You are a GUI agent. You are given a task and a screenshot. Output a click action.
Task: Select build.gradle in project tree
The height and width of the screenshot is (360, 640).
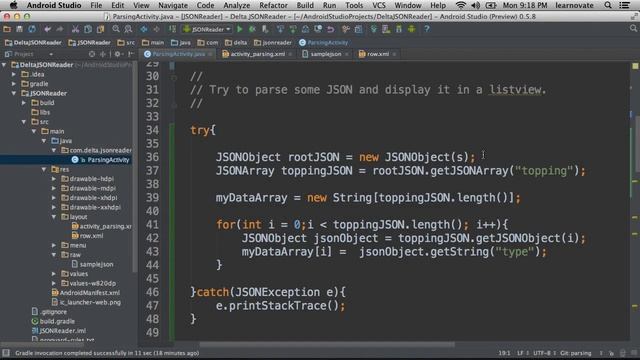click(53, 321)
